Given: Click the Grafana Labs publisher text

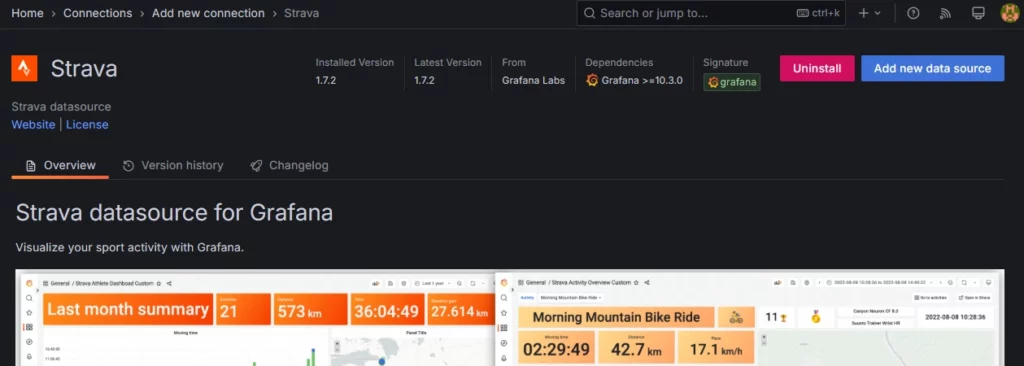Looking at the screenshot, I should coord(534,80).
